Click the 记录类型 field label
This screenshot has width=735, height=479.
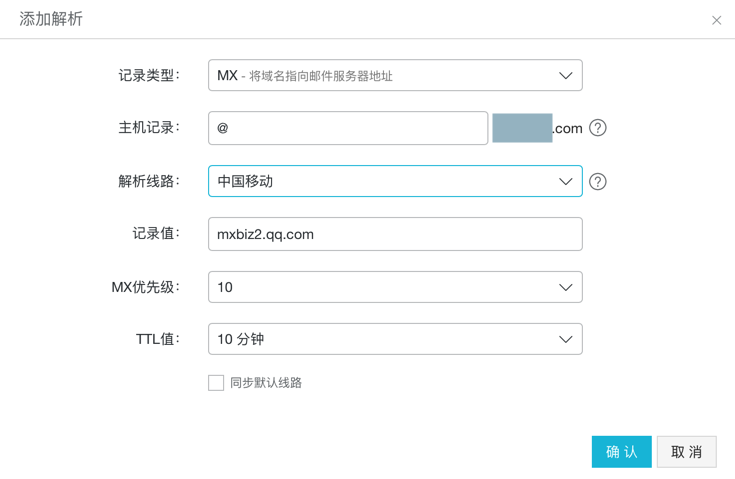(x=148, y=76)
